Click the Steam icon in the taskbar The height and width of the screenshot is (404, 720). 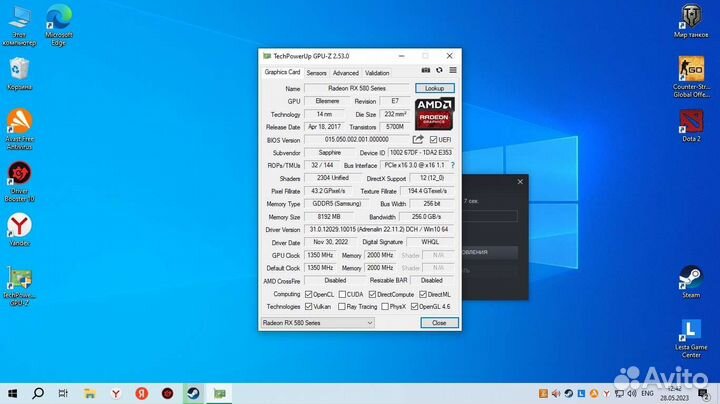click(193, 393)
